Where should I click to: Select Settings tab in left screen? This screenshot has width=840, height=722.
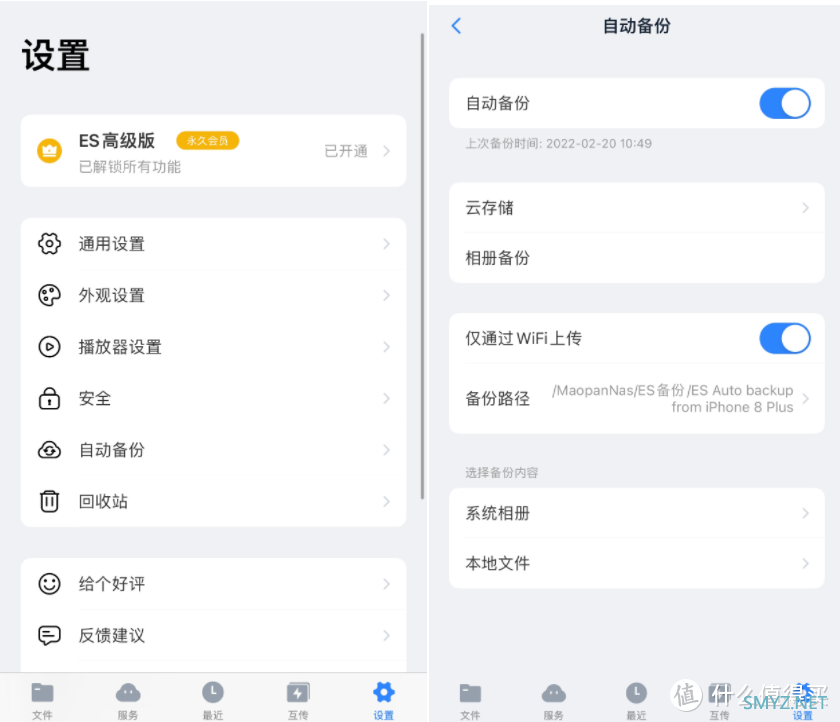[384, 701]
